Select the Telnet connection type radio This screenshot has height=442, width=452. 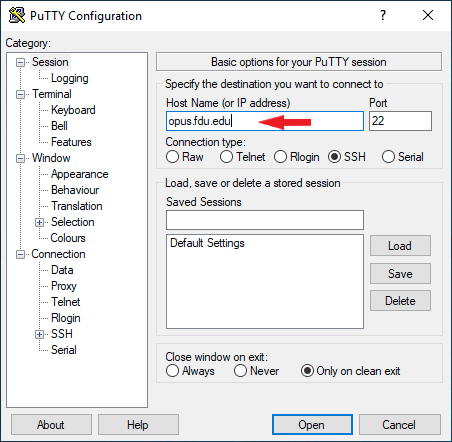point(226,157)
